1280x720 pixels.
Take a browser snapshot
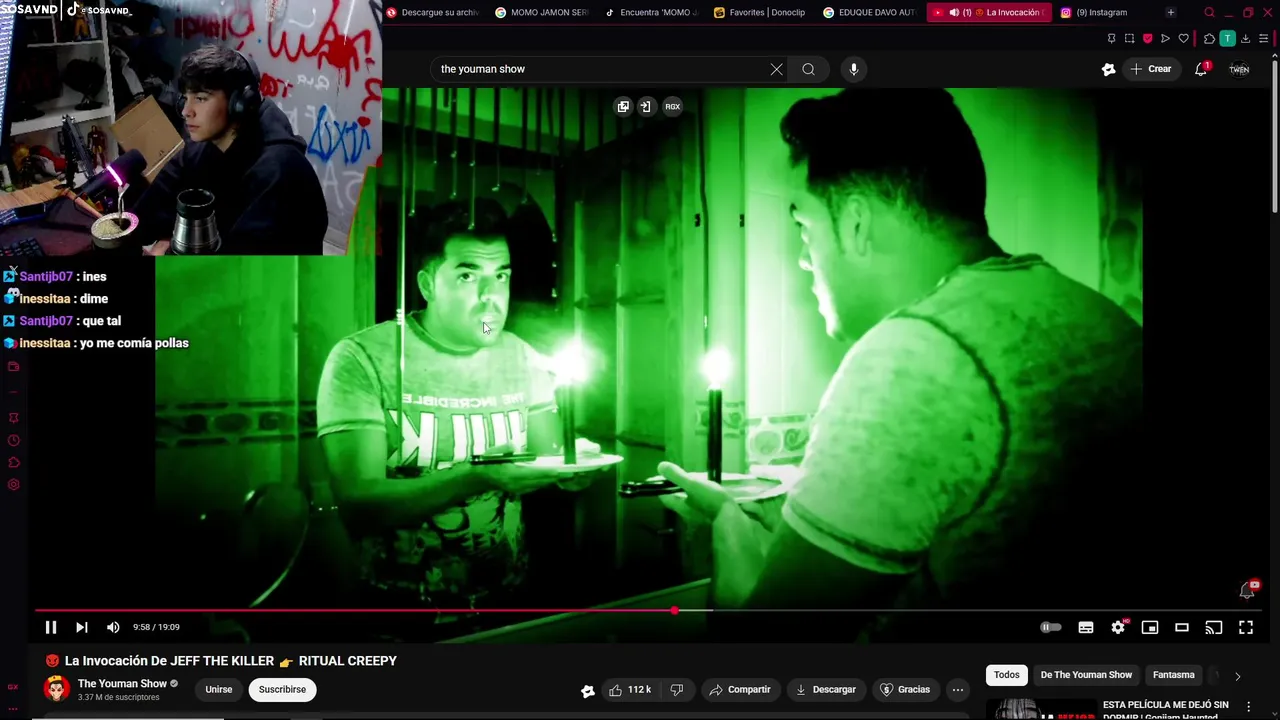pyautogui.click(x=1129, y=38)
